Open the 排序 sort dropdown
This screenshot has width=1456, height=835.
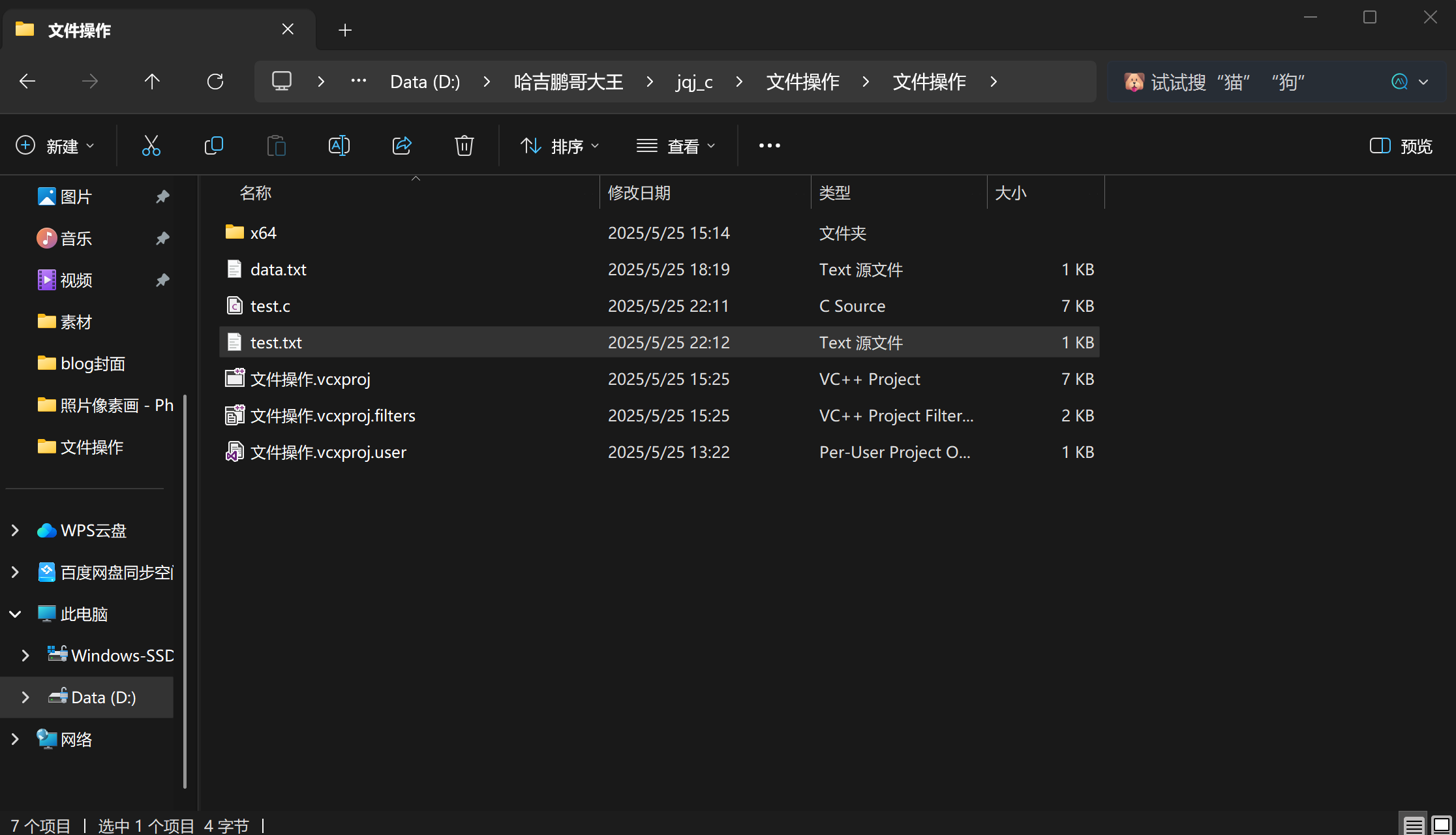560,145
